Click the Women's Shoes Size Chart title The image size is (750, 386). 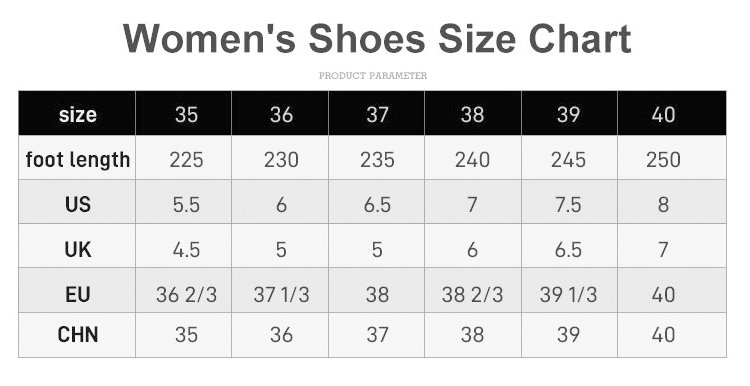click(x=377, y=38)
